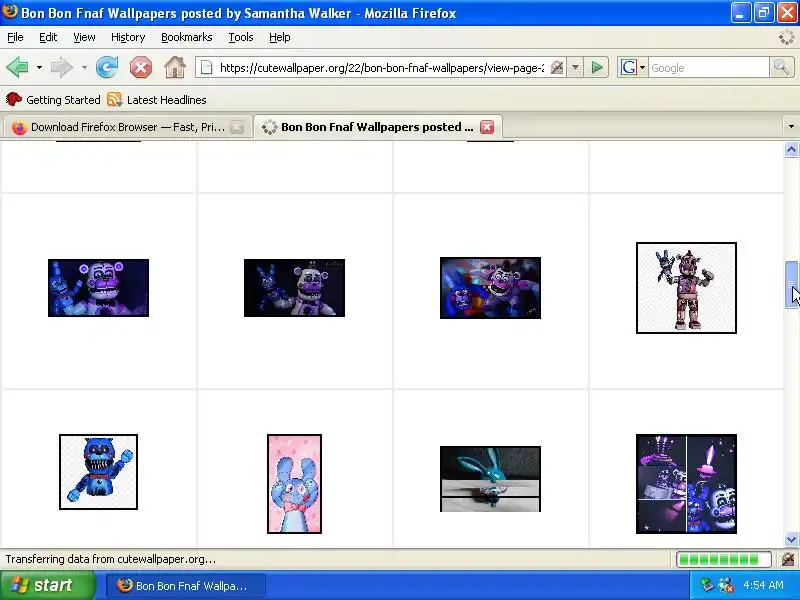Screen dimensions: 800x600
Task: Stop loading with the red X icon
Action: (141, 67)
